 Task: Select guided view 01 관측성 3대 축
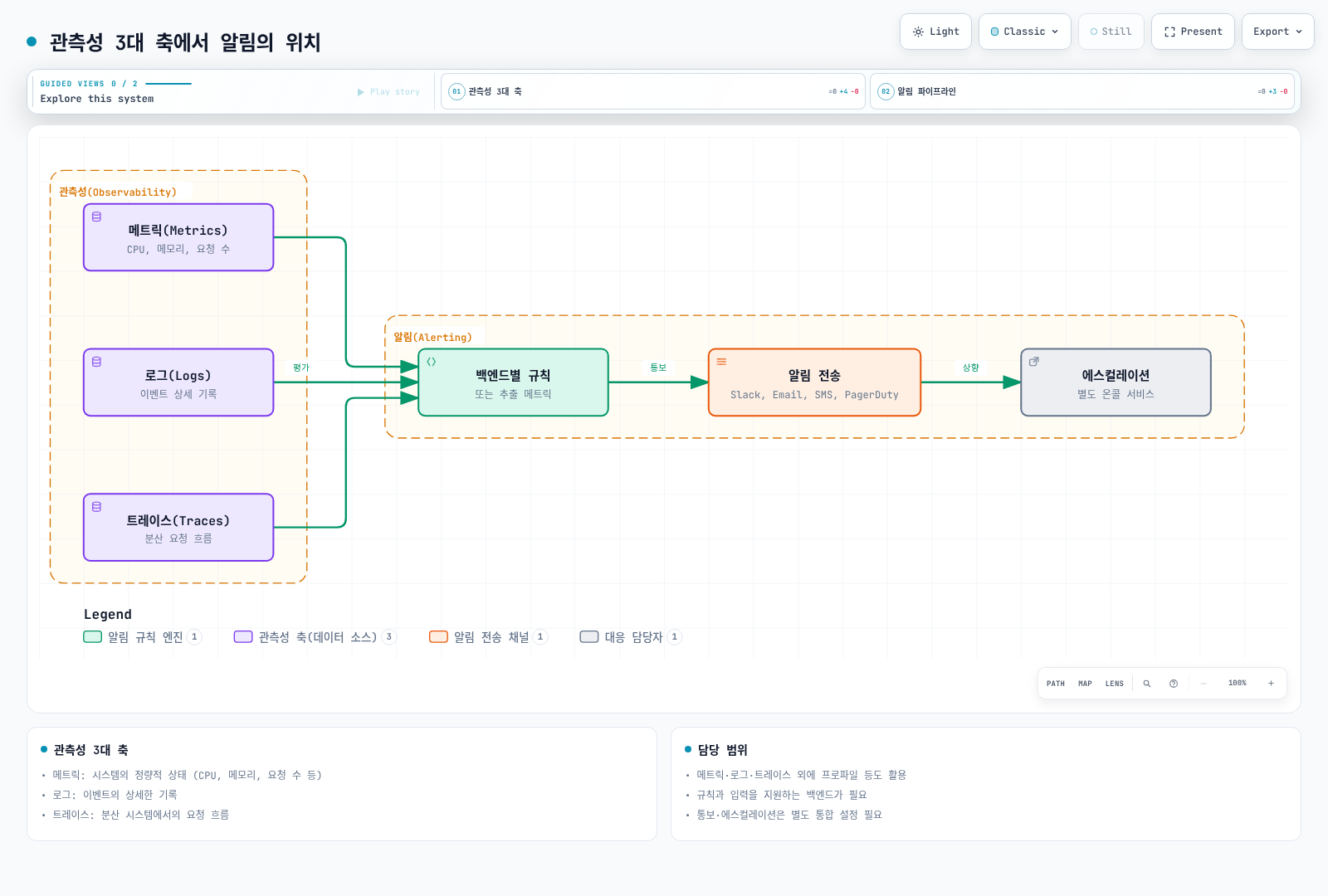pyautogui.click(x=653, y=91)
